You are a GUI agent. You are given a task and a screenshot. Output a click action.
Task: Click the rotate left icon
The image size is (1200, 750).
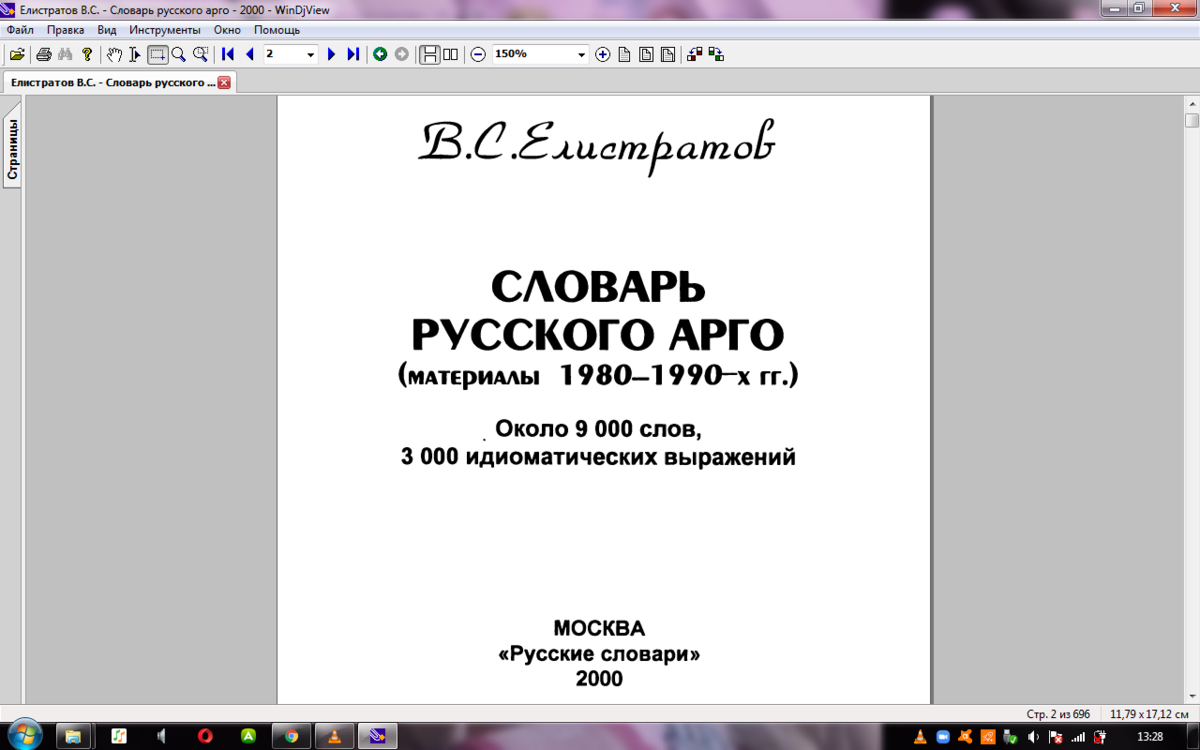point(695,54)
